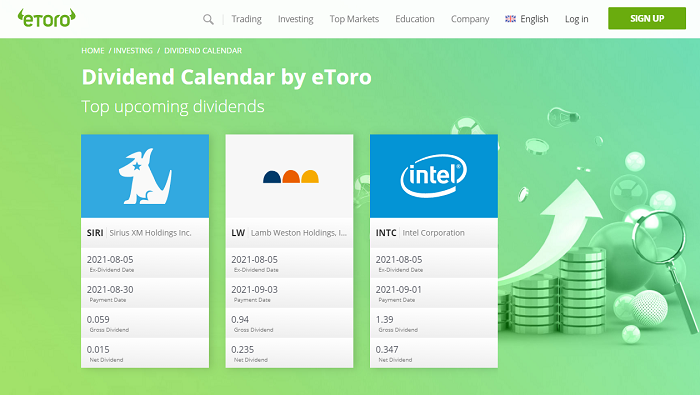Click Top upcoming dividends subtitle
Screen dimensions: 700x395
173,107
